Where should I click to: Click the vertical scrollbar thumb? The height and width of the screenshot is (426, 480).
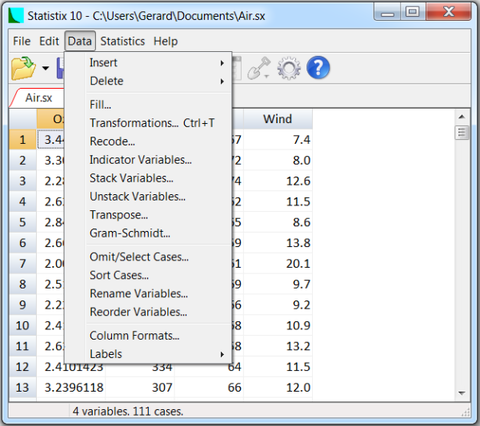click(462, 133)
